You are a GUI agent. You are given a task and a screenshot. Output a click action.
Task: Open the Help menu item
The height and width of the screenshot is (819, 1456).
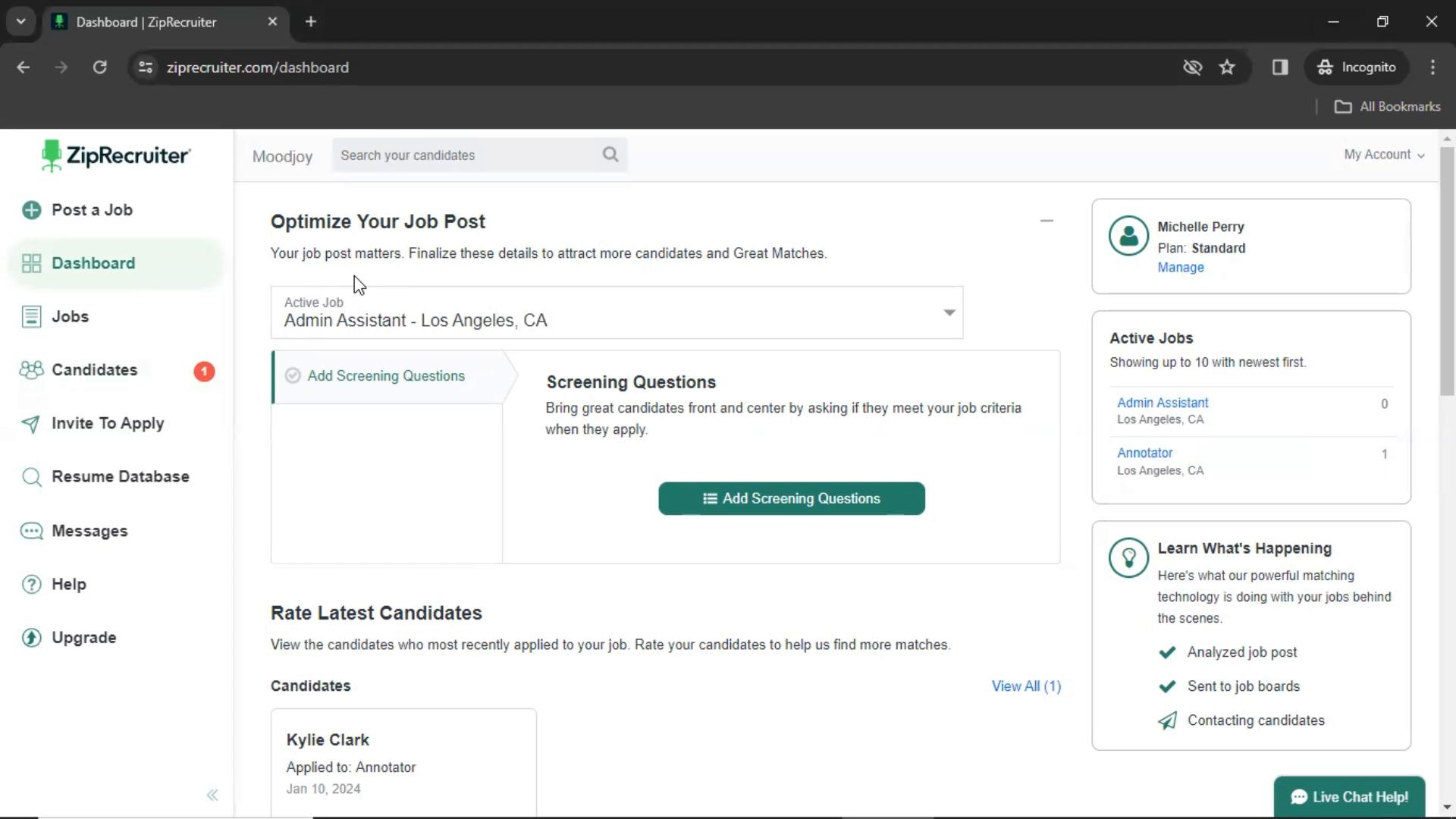(68, 584)
